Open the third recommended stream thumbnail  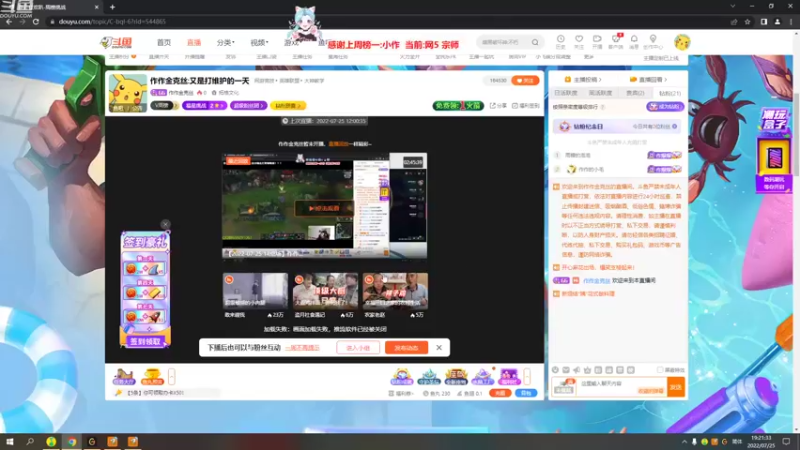click(395, 291)
